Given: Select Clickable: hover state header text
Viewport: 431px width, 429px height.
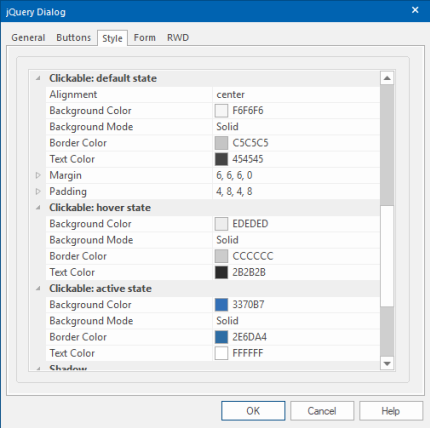Looking at the screenshot, I should tap(100, 208).
